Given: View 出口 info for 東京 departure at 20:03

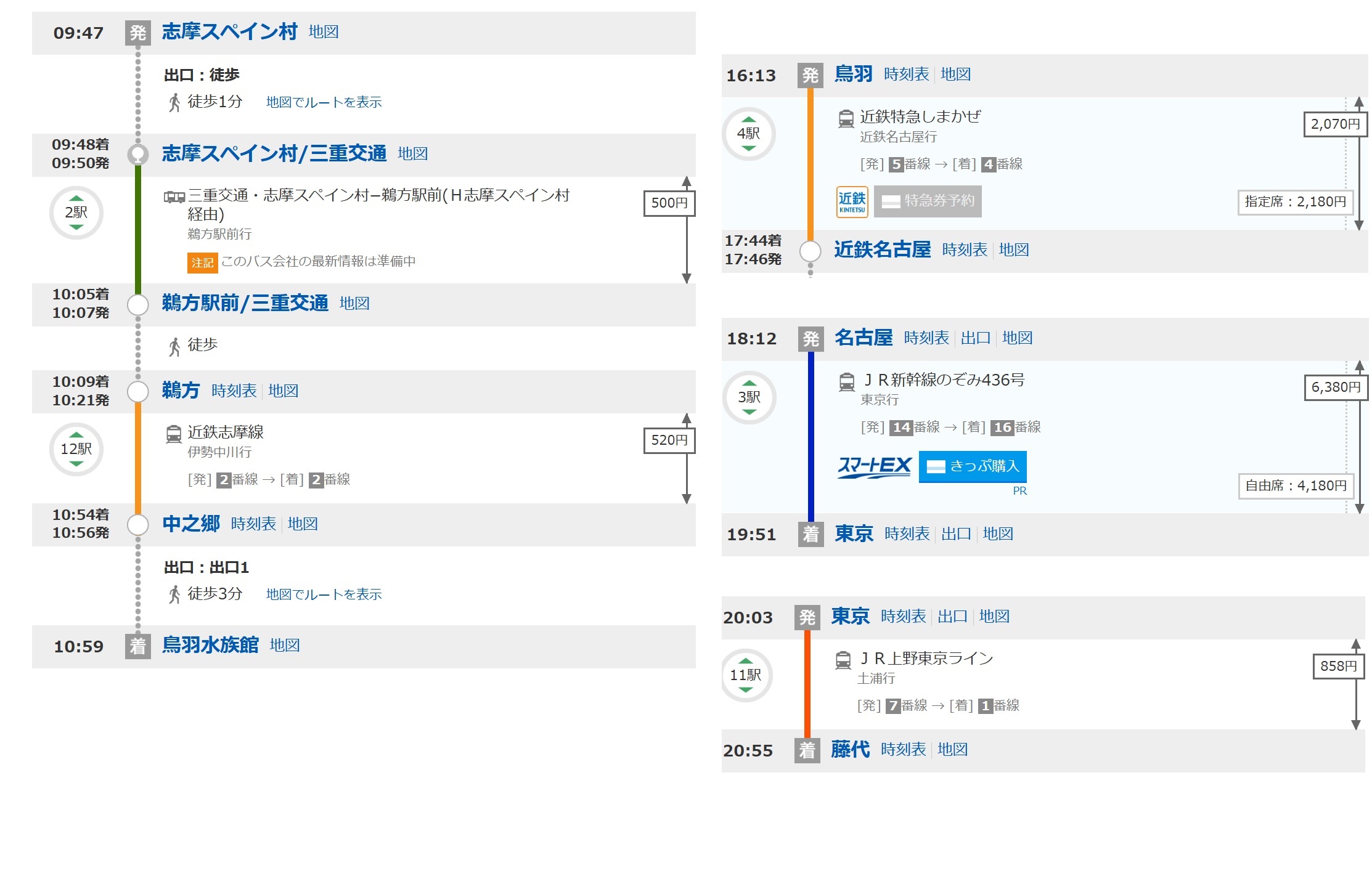Looking at the screenshot, I should [952, 616].
